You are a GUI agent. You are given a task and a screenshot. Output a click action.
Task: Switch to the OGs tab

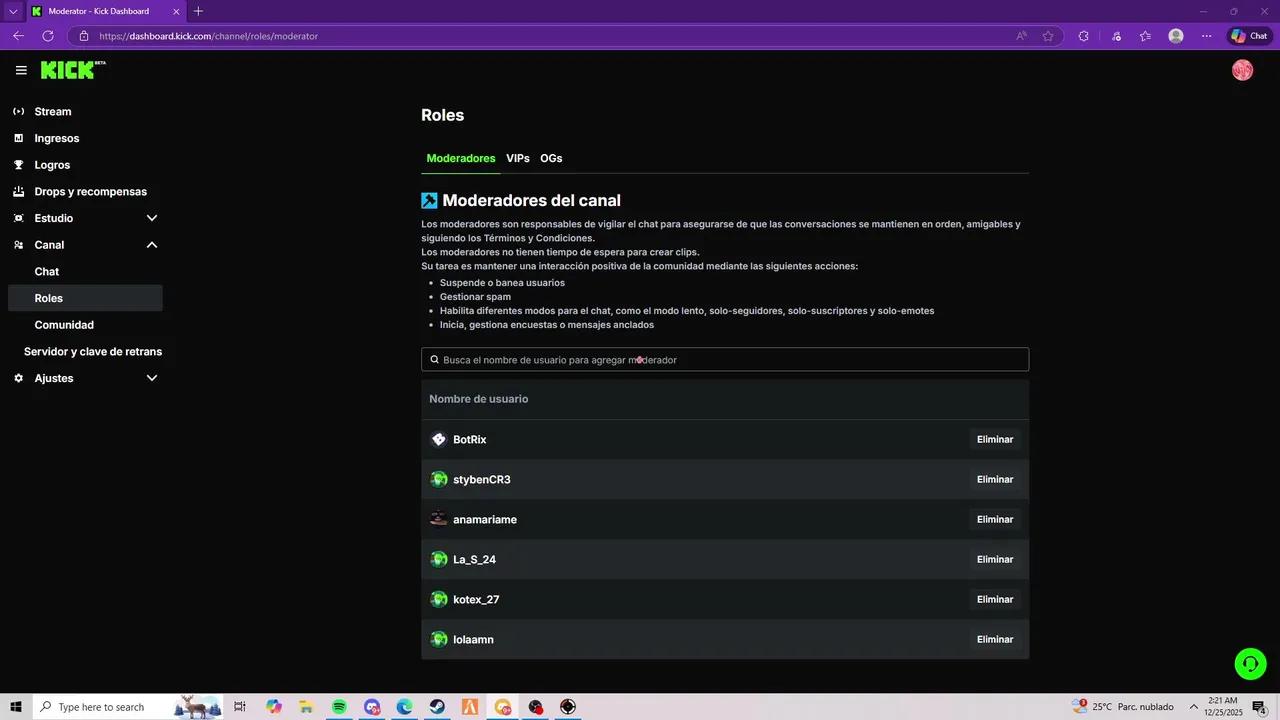[x=551, y=158]
